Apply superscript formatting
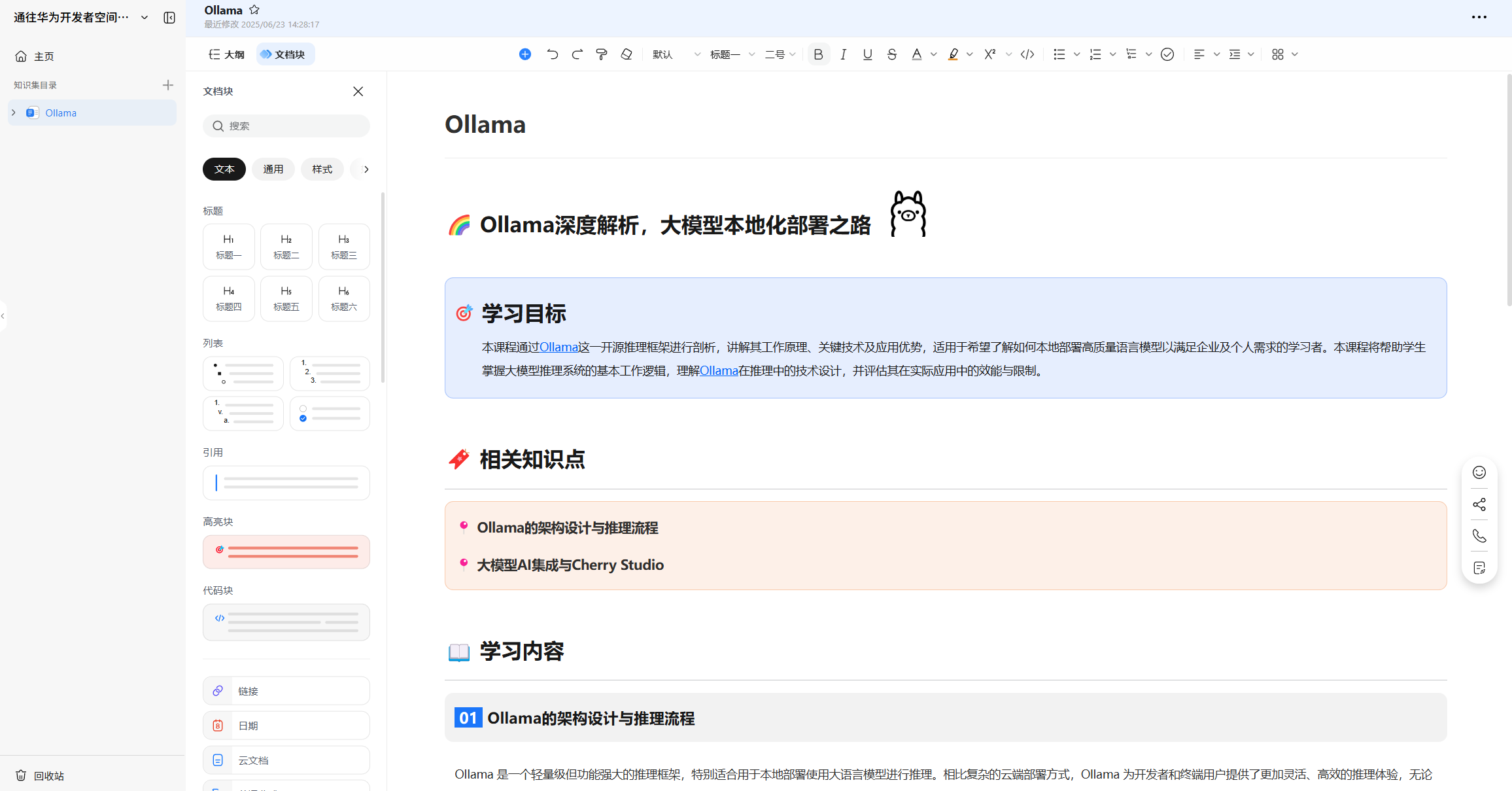Image resolution: width=1512 pixels, height=791 pixels. (990, 54)
